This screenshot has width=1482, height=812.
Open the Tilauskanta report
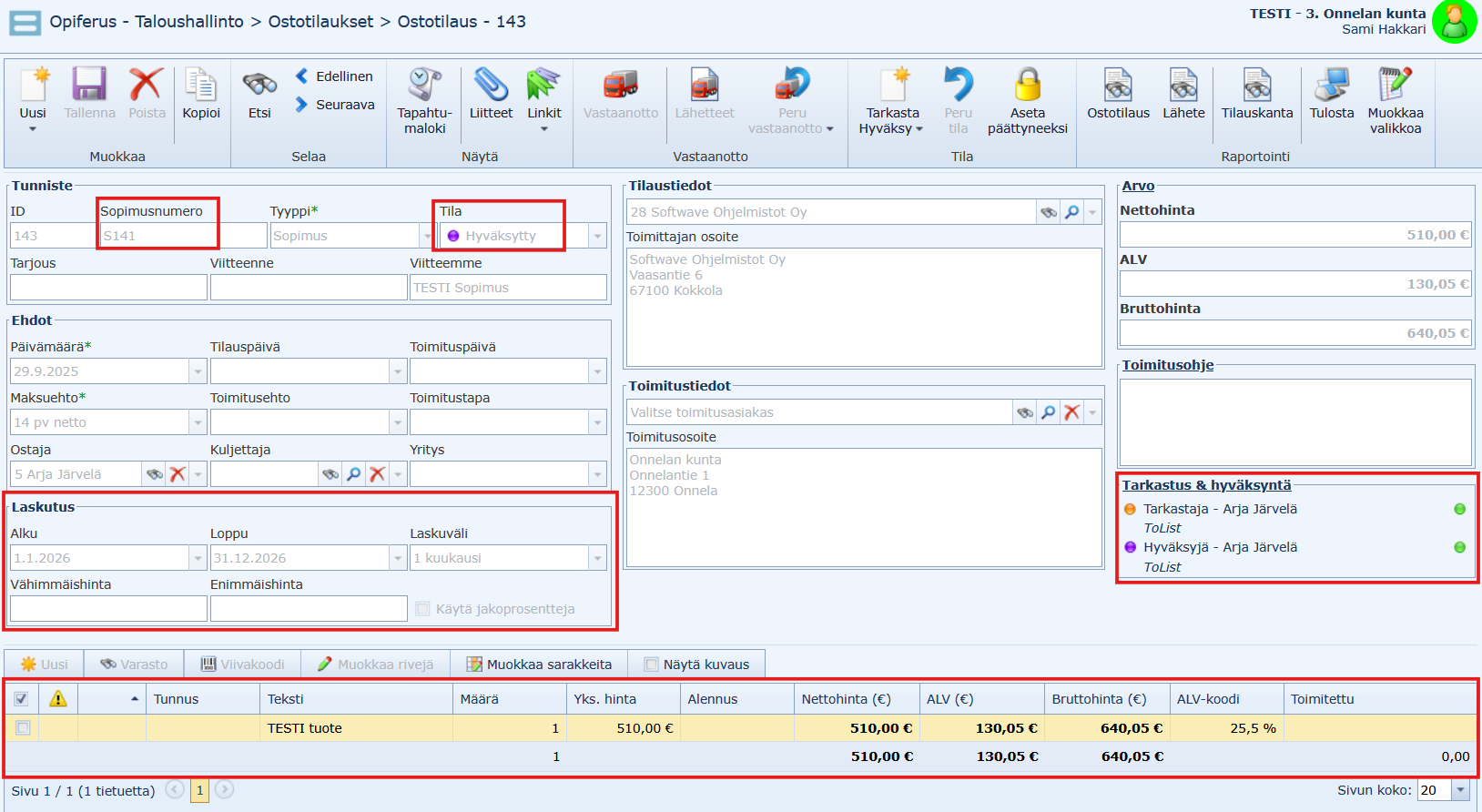[1256, 86]
